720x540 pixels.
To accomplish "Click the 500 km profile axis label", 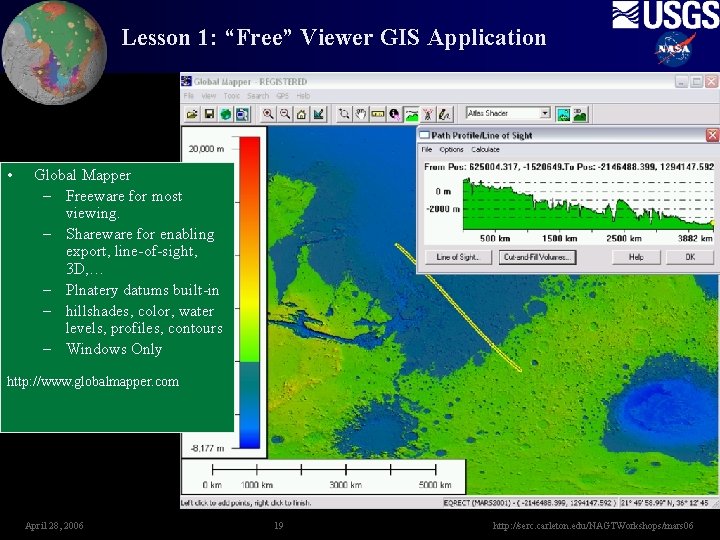I will pos(495,238).
